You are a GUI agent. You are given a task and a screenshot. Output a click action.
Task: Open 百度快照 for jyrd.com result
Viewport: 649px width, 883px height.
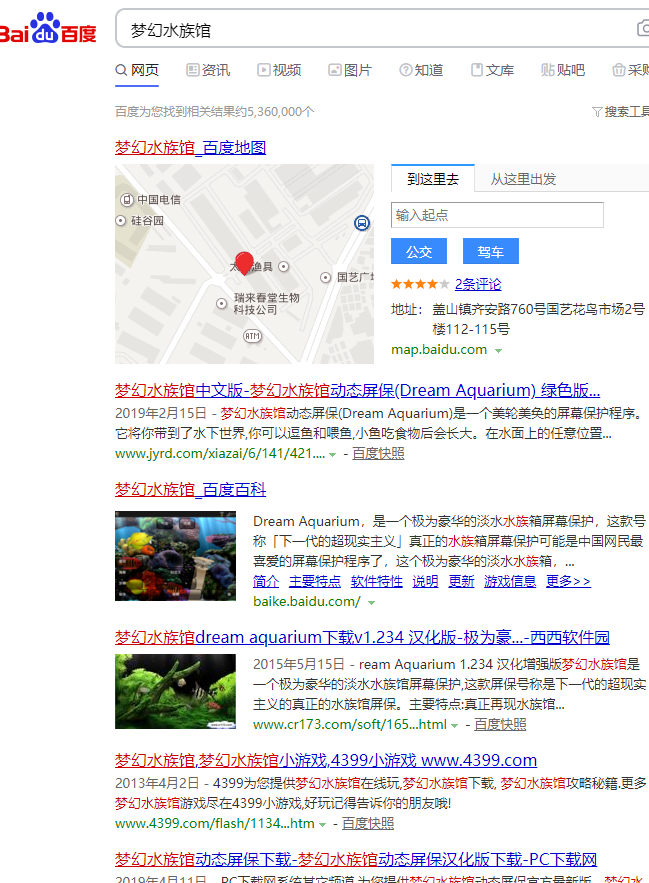click(378, 453)
